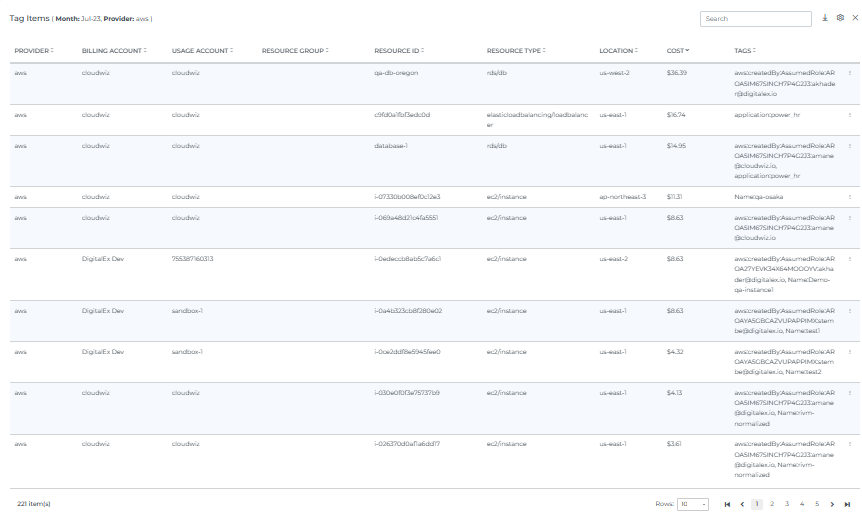Go to the first page
862x521 pixels.
click(x=727, y=504)
